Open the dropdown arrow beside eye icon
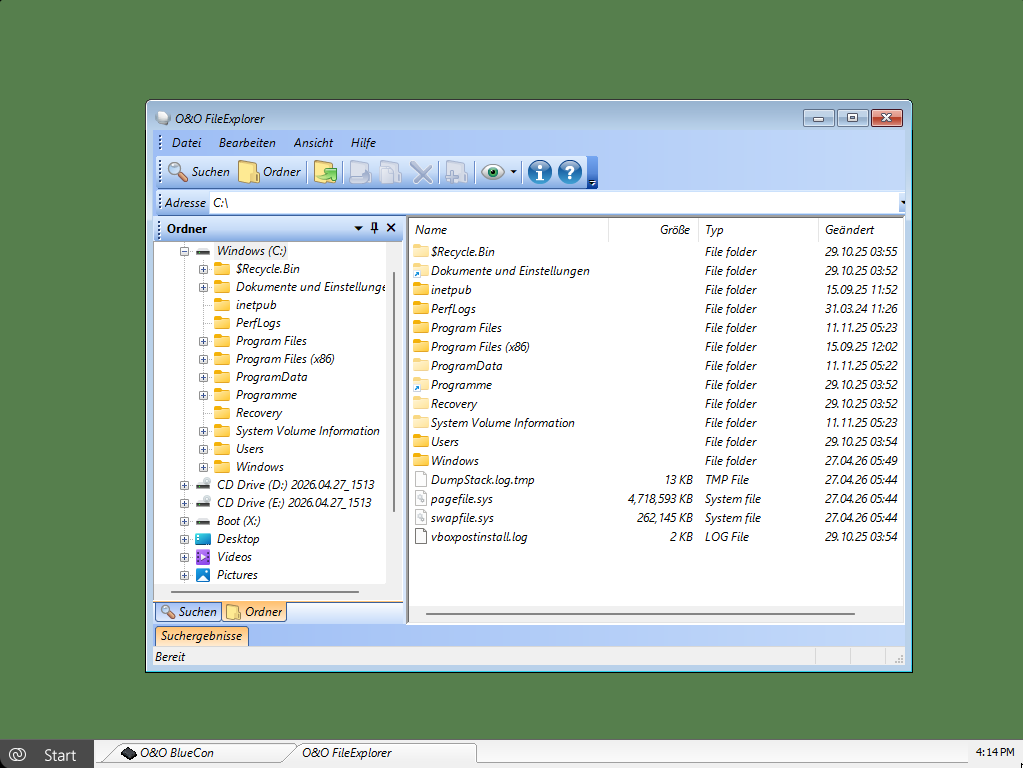1023x768 pixels. pyautogui.click(x=514, y=172)
